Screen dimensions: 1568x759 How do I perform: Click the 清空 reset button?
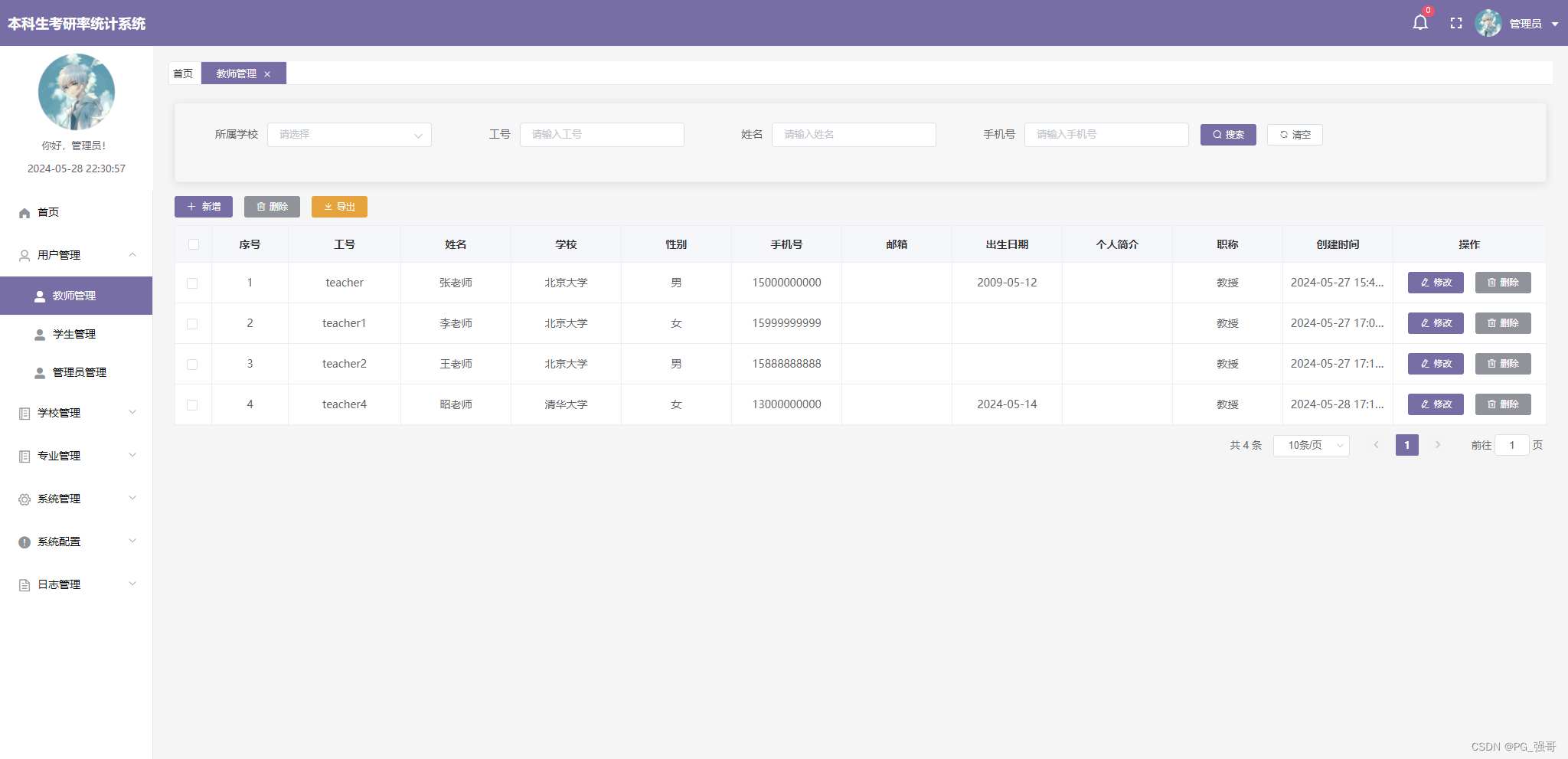[1295, 135]
